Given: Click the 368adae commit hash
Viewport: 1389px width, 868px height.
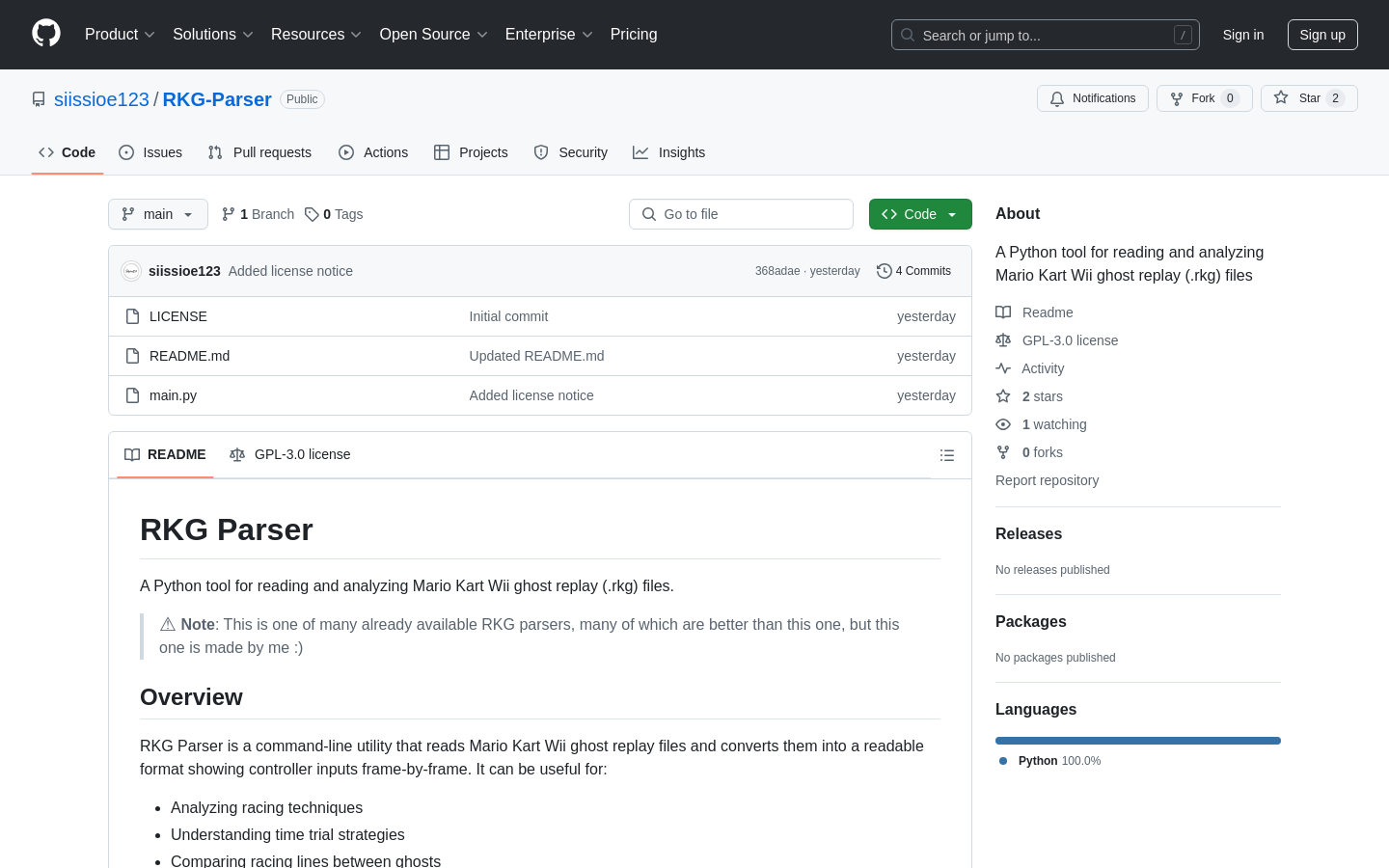Looking at the screenshot, I should coord(777,271).
